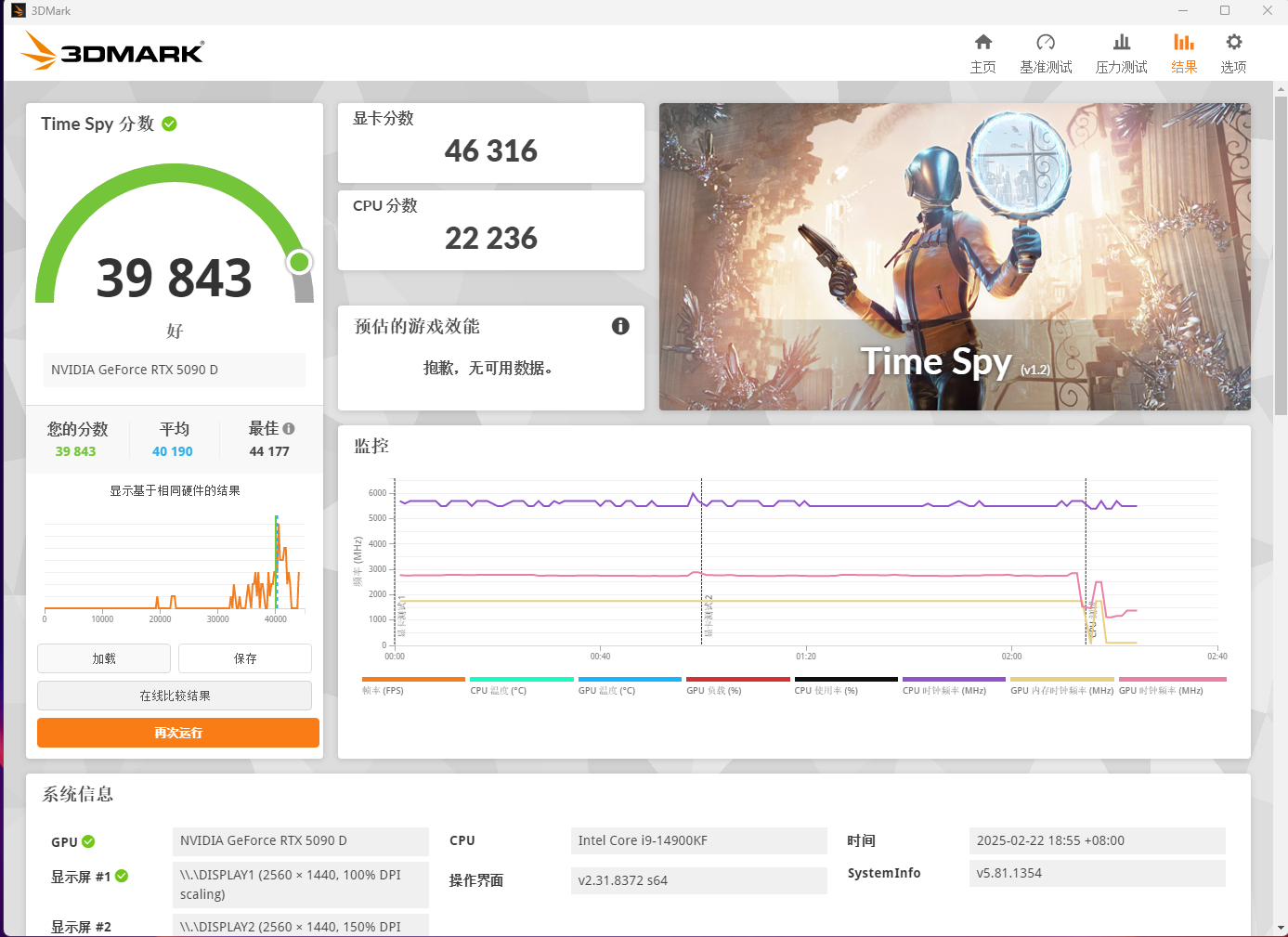
Task: Click the graphics test 2 marker in monitoring
Action: [x=709, y=616]
